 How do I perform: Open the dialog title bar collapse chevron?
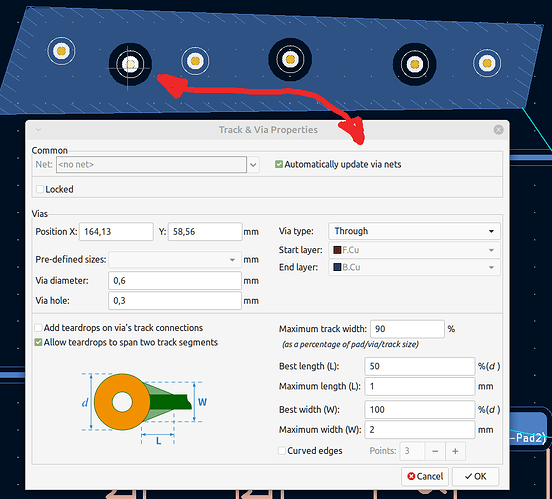(38, 130)
